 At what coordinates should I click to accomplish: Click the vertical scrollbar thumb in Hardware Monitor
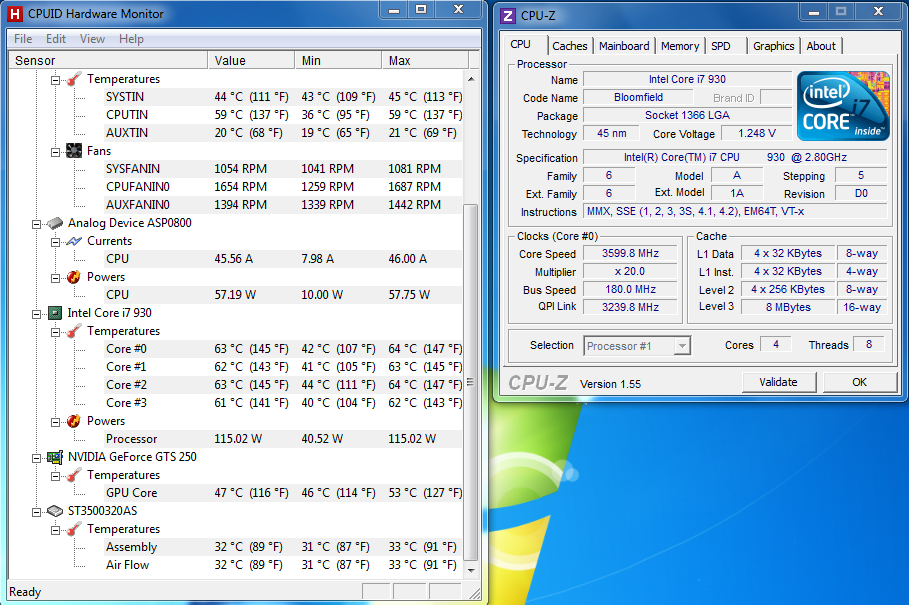471,382
